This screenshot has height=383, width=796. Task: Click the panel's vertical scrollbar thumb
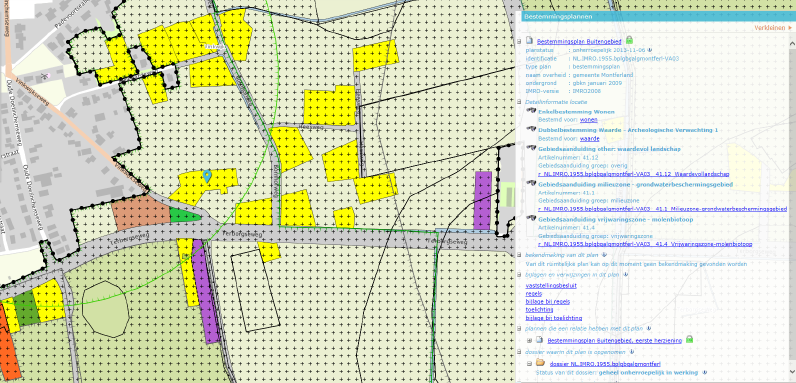[x=792, y=203]
